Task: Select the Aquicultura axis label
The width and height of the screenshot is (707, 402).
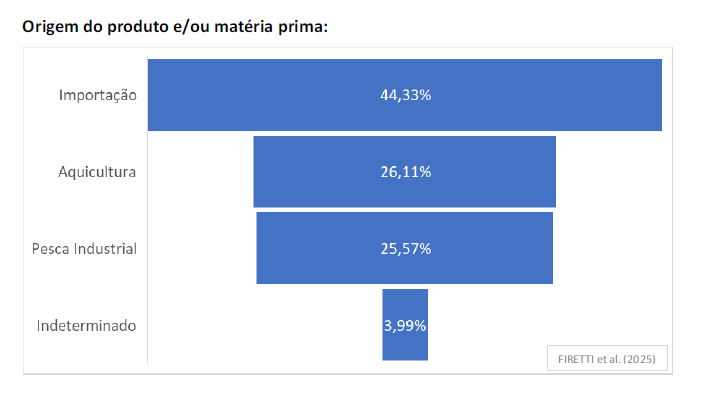Action: (97, 172)
